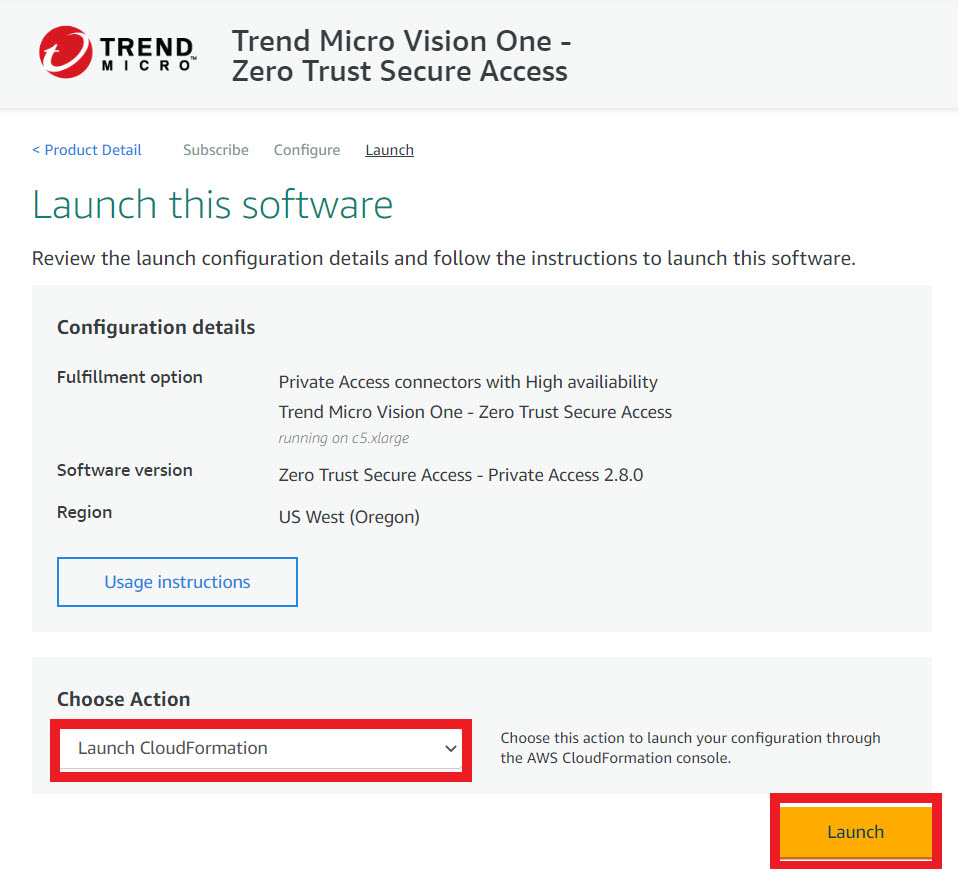The height and width of the screenshot is (869, 958).
Task: Click the Choose Action section heading
Action: point(123,699)
